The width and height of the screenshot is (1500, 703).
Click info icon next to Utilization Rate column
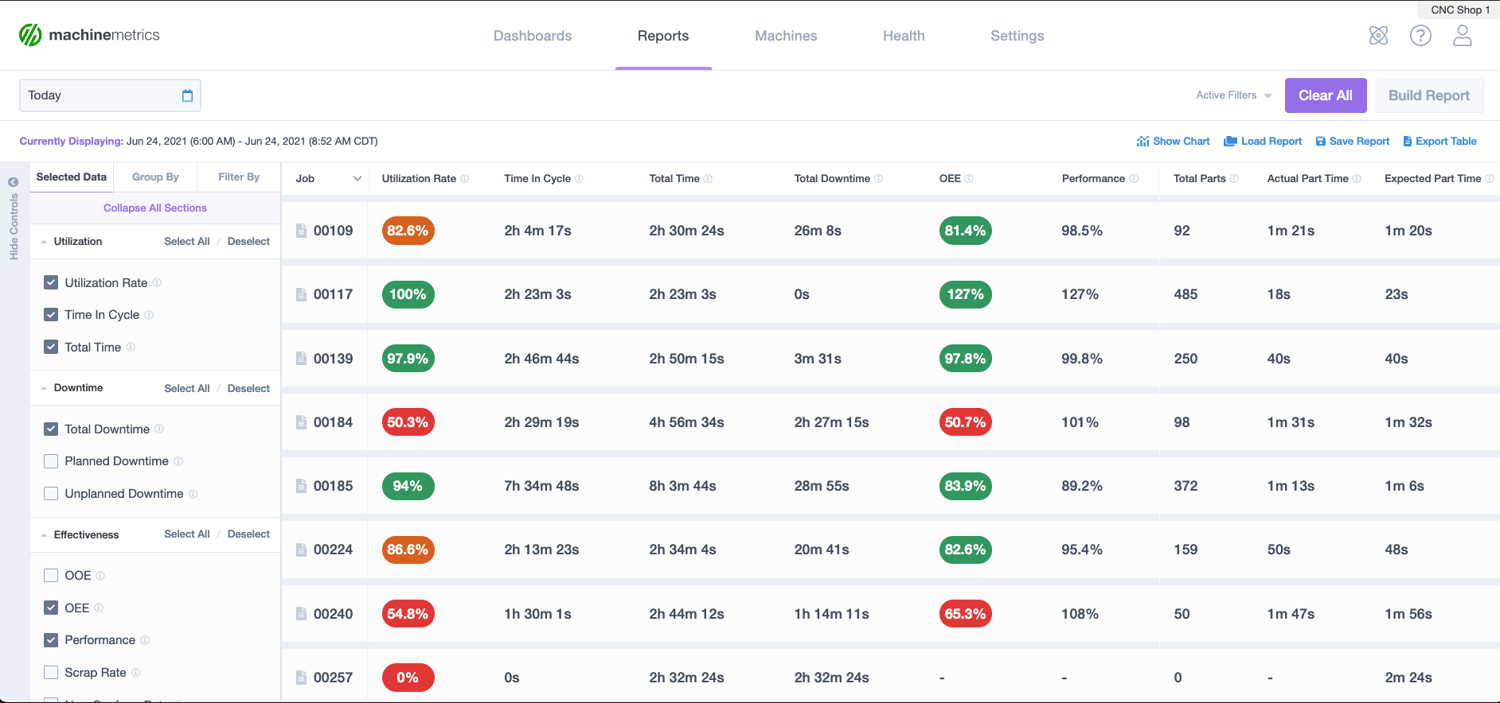click(x=465, y=179)
